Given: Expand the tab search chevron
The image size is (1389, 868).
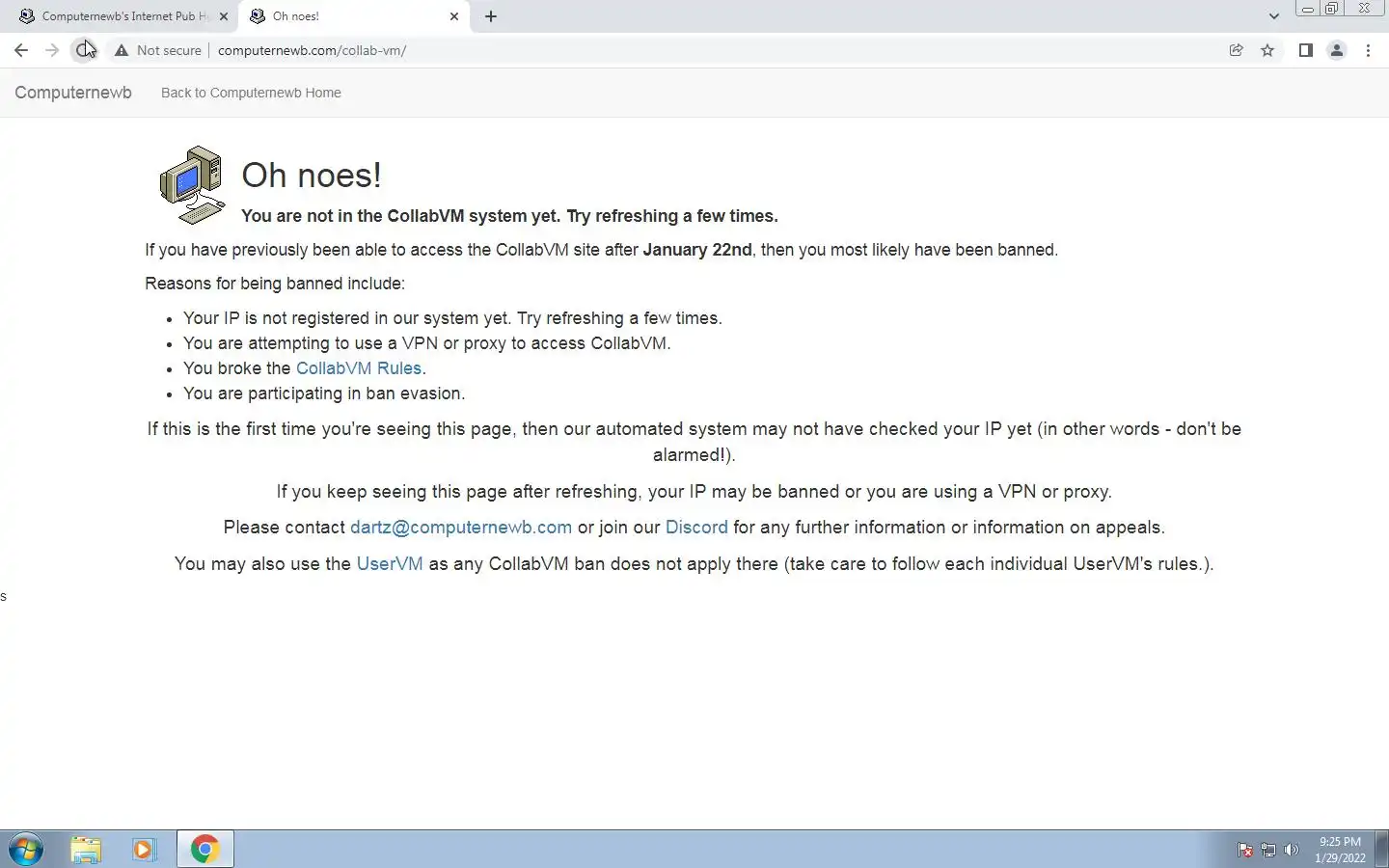Looking at the screenshot, I should point(1273,16).
